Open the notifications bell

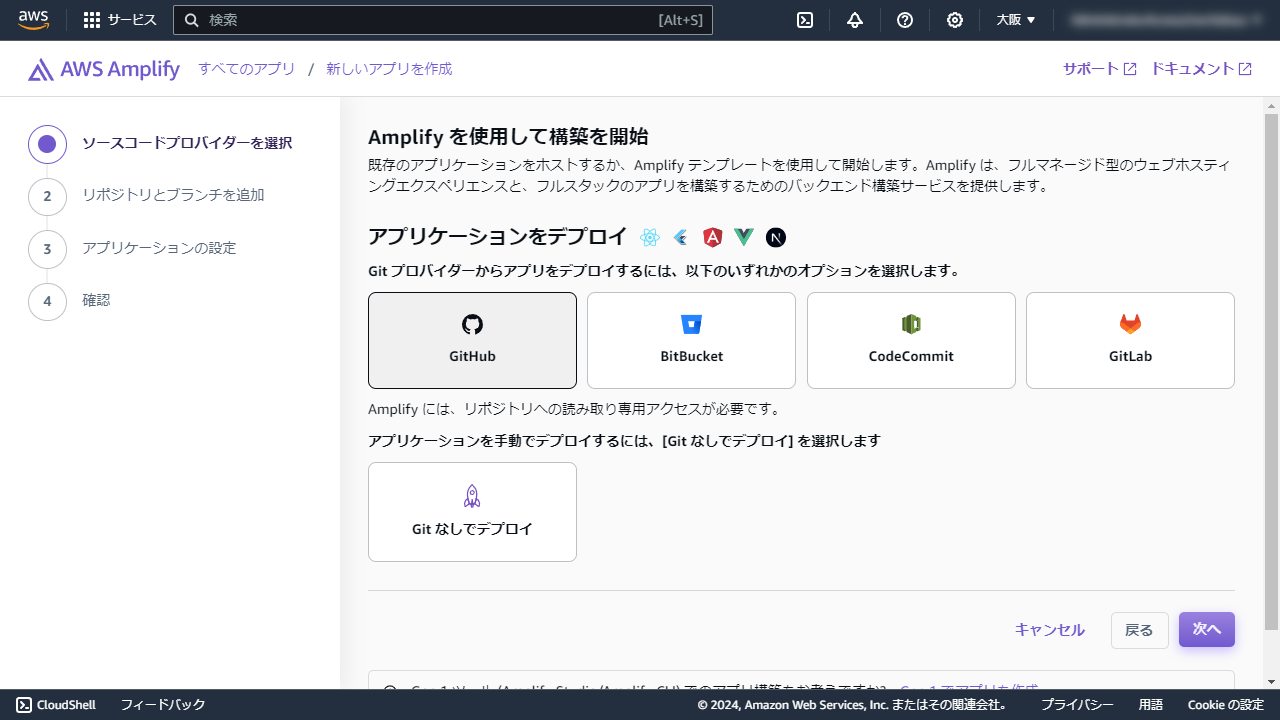click(x=855, y=20)
